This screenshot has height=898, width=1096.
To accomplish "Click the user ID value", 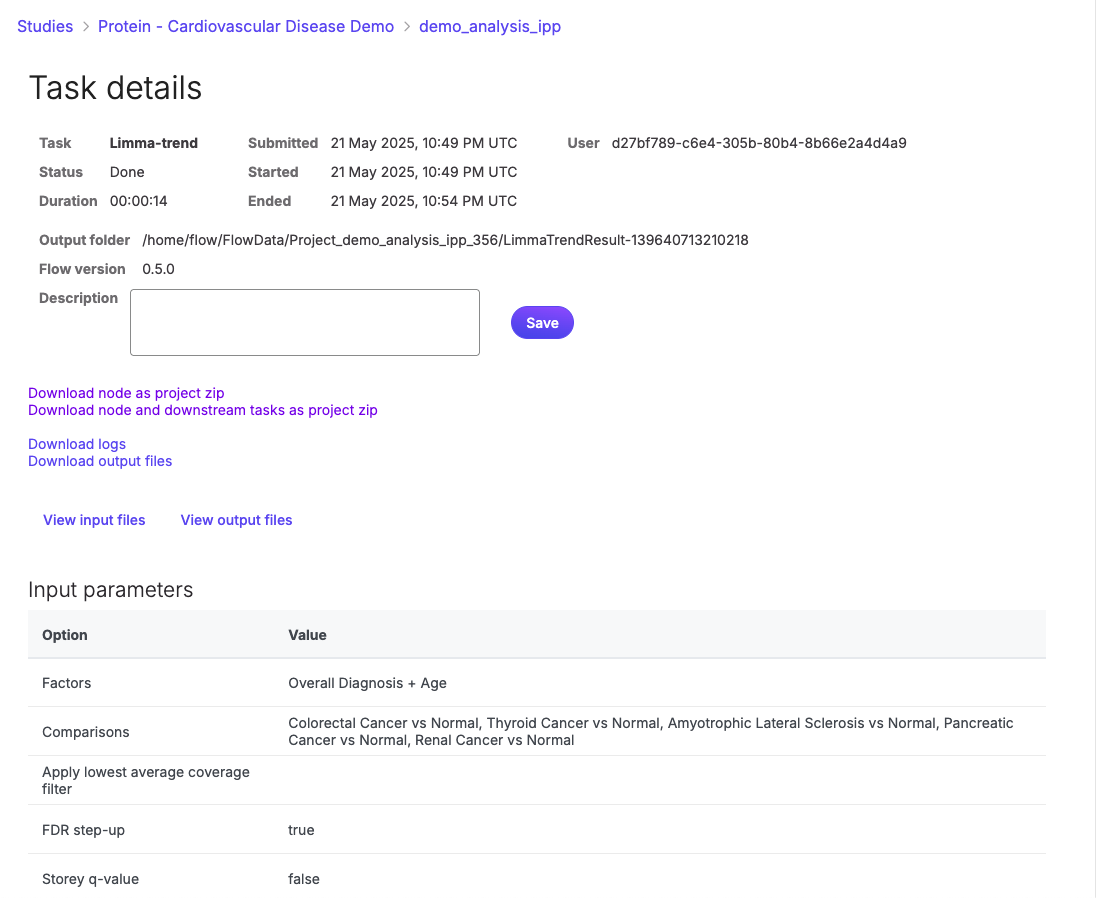I will click(758, 143).
